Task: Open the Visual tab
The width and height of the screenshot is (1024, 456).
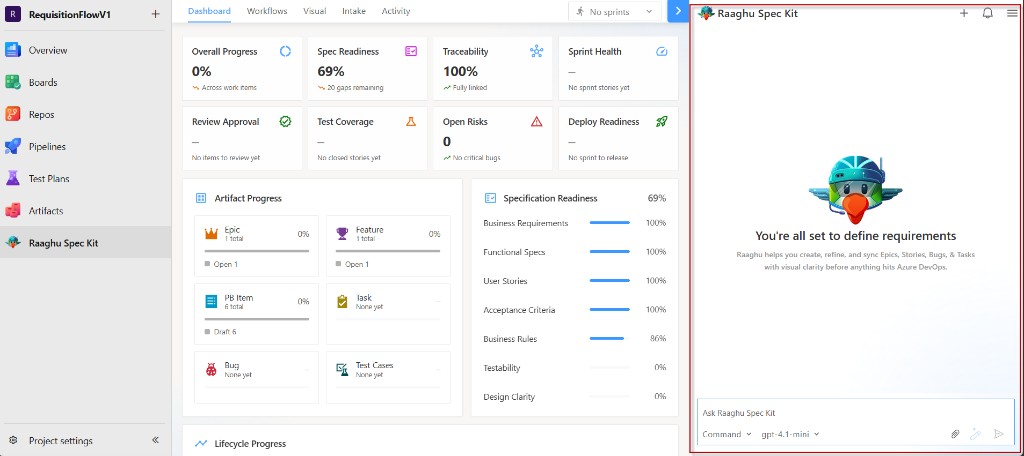Action: point(315,11)
